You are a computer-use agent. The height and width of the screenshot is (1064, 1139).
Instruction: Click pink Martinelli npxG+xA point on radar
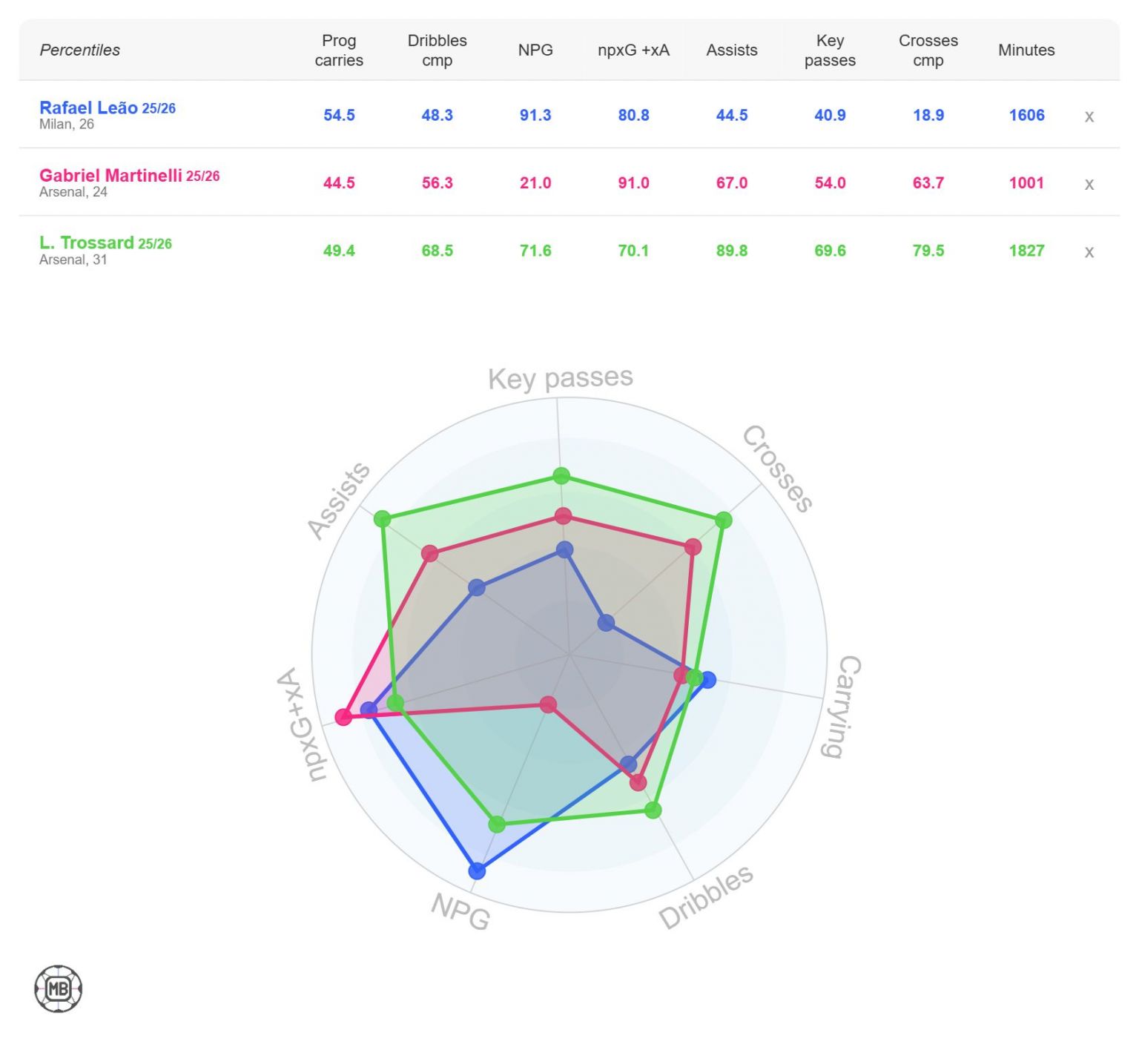tap(343, 717)
